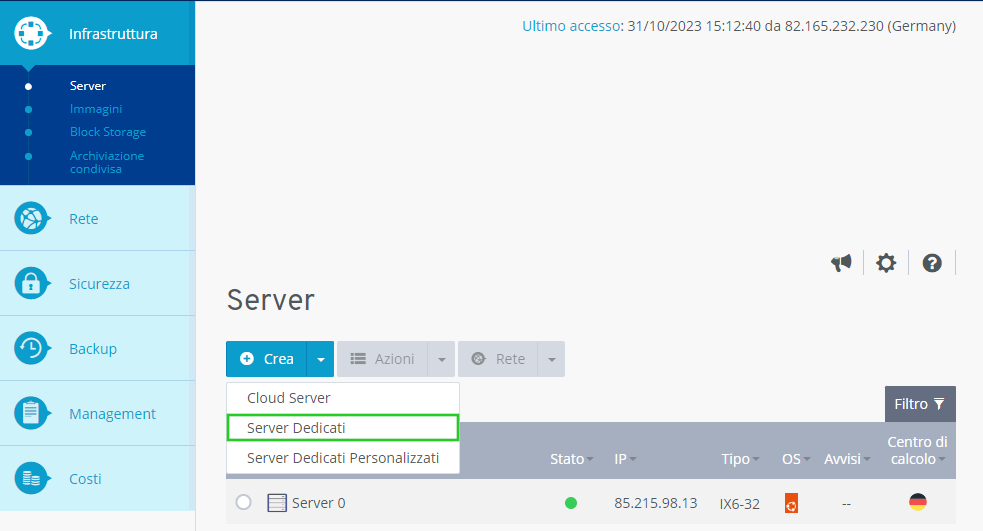Image resolution: width=983 pixels, height=531 pixels.
Task: Open announcements megaphone icon
Action: pyautogui.click(x=841, y=263)
